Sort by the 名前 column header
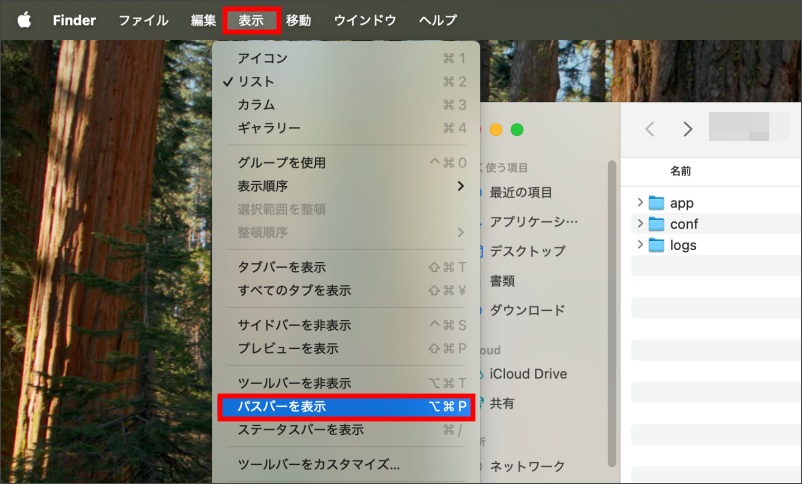Screen dimensions: 802x484 pyautogui.click(x=681, y=171)
